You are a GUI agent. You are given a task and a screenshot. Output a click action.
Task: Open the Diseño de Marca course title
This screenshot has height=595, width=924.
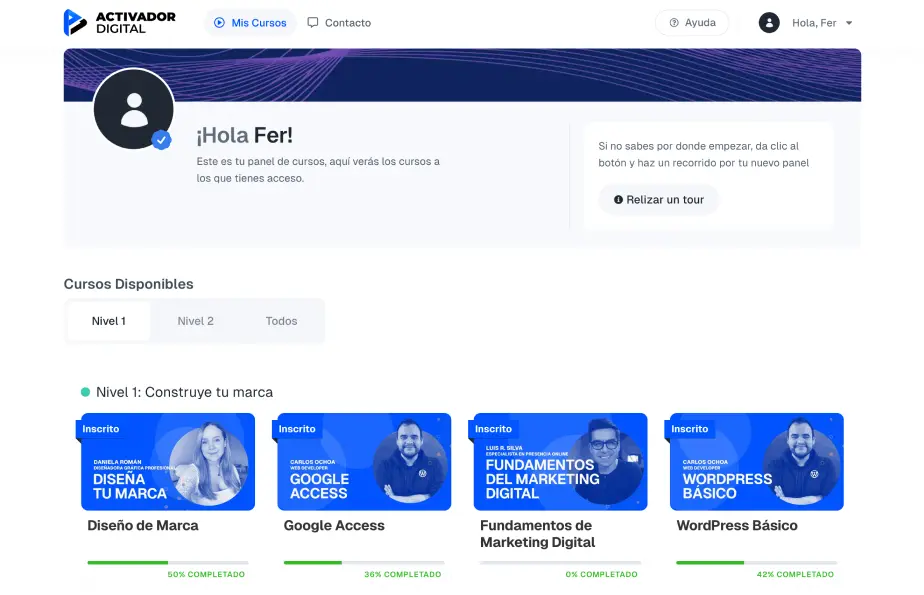tap(143, 525)
